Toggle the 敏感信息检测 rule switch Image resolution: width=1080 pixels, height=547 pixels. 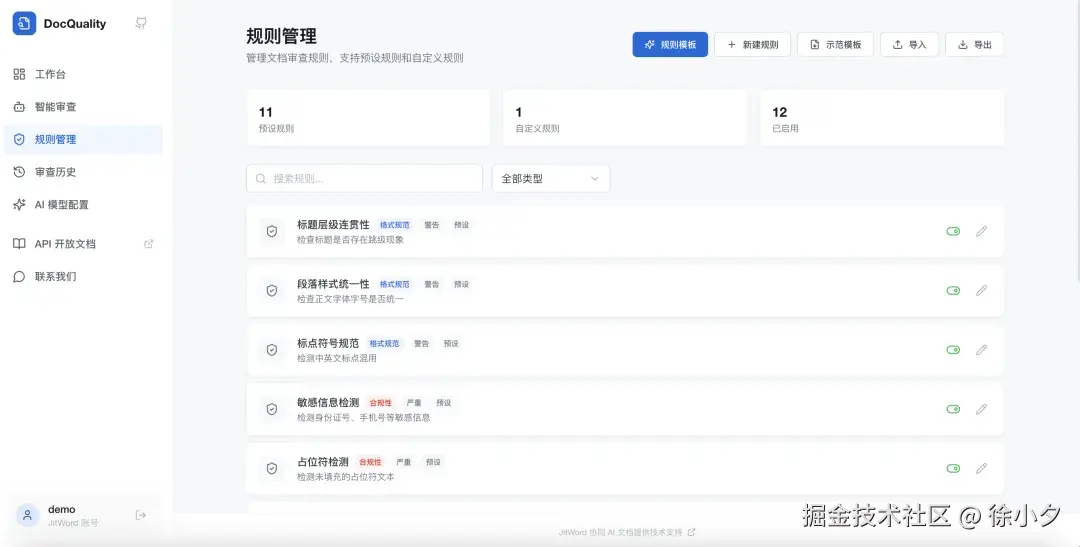(x=953, y=409)
